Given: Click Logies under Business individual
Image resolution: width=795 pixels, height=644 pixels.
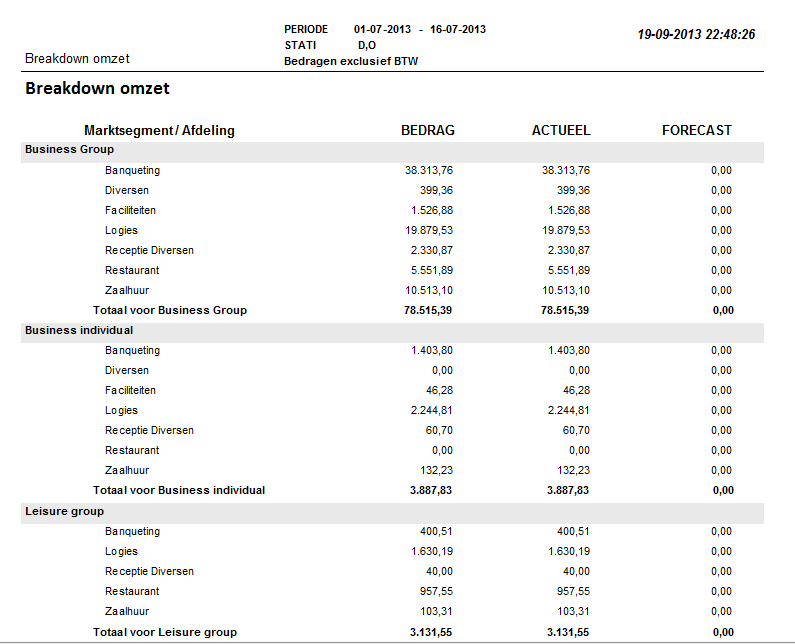Looking at the screenshot, I should tap(121, 411).
